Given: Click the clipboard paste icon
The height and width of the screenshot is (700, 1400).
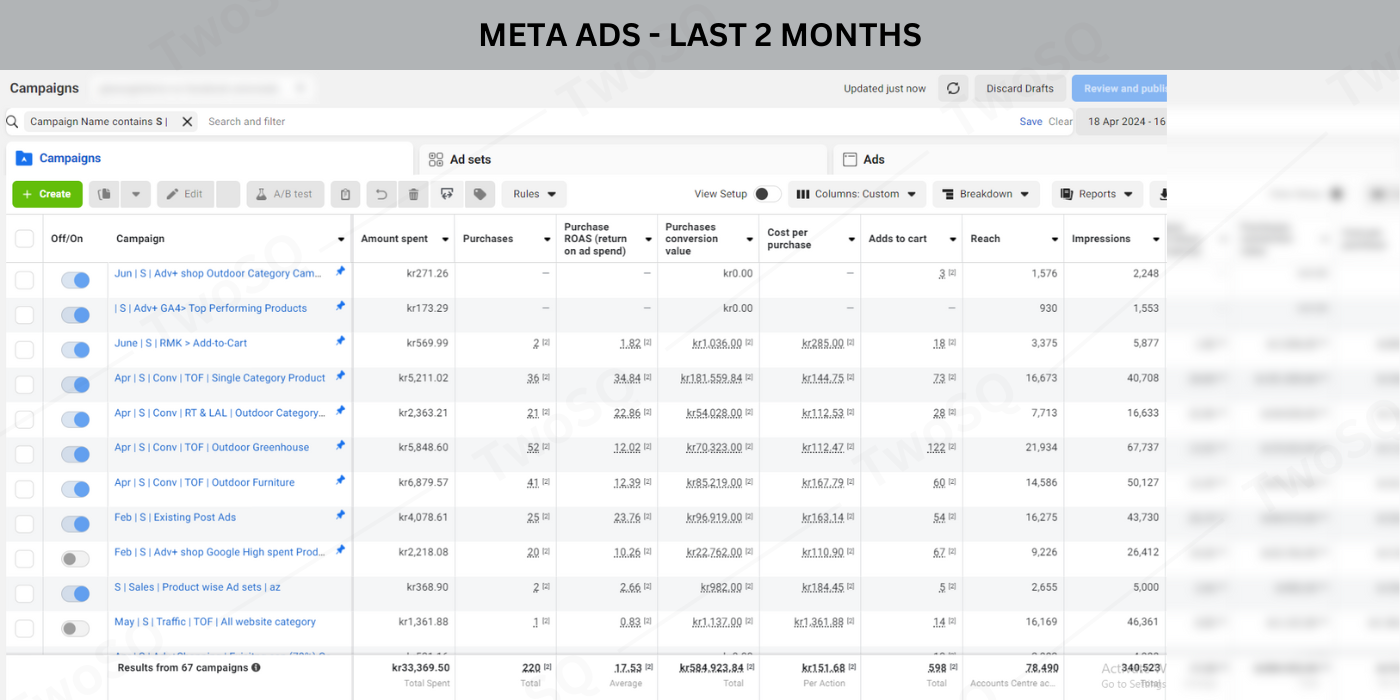Looking at the screenshot, I should pos(345,194).
